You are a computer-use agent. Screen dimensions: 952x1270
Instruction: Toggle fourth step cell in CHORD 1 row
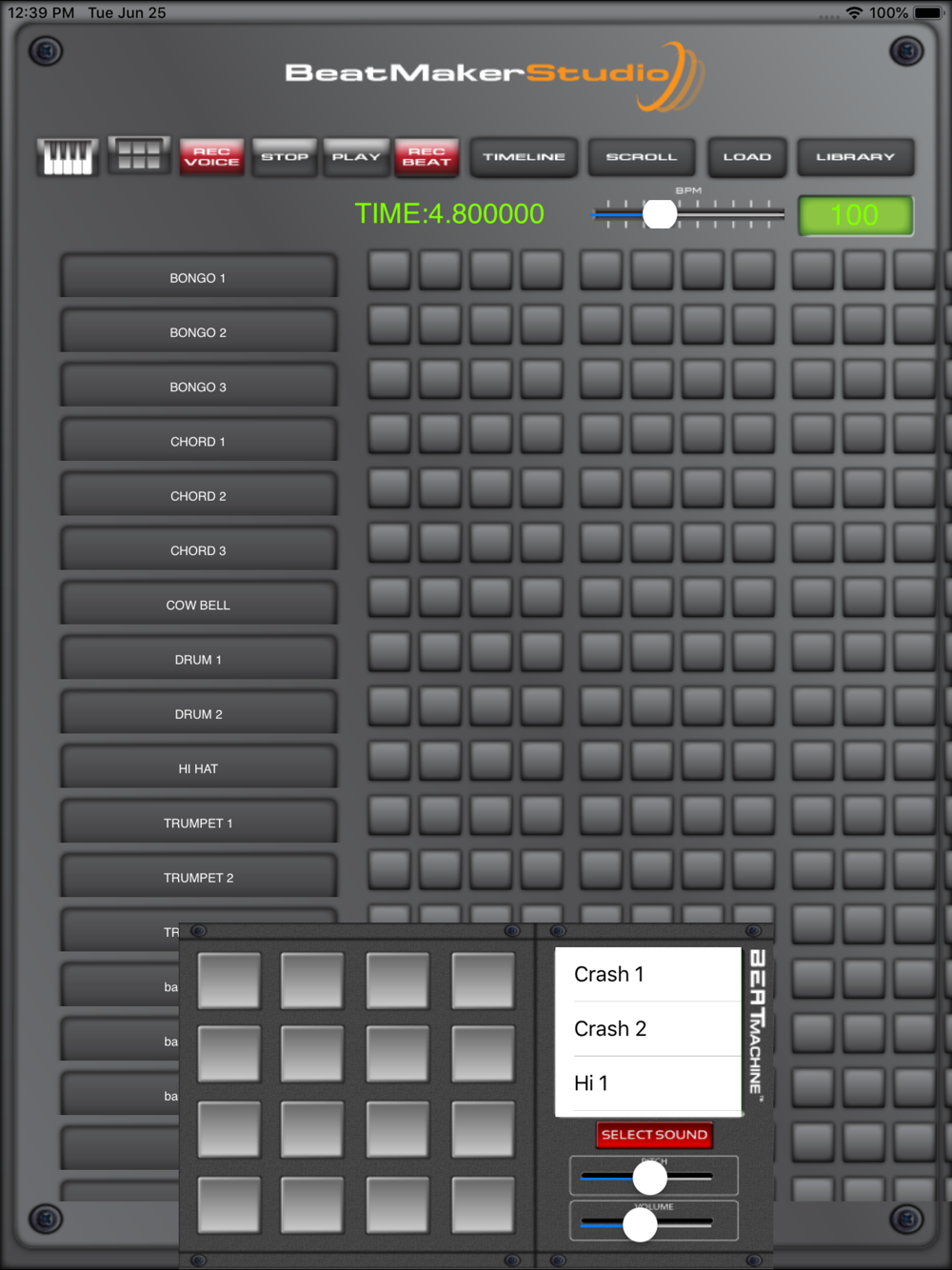(542, 433)
